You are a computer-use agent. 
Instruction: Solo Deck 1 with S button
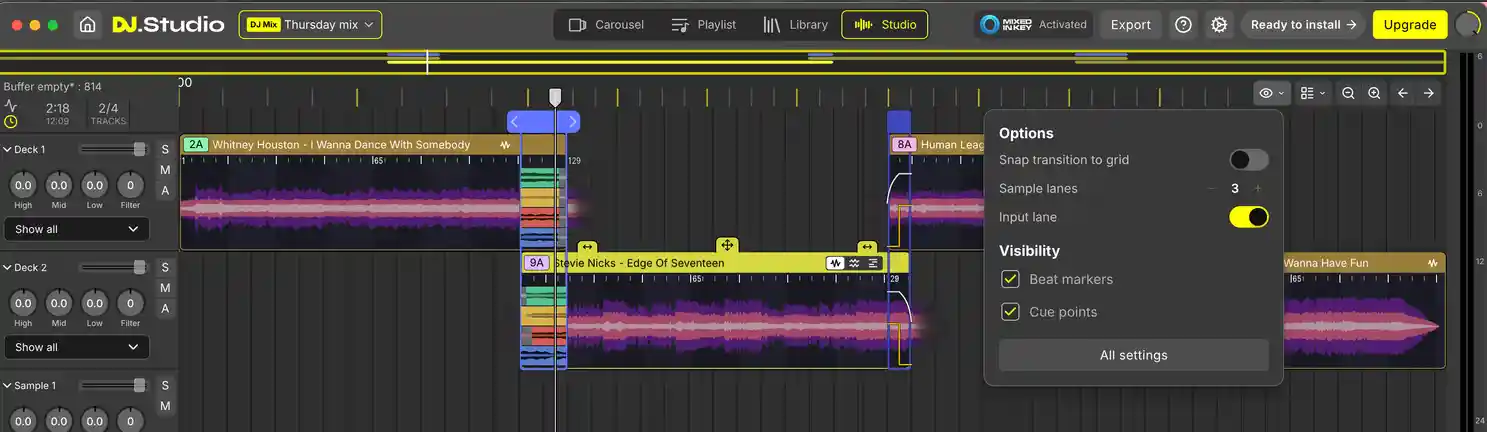click(165, 150)
